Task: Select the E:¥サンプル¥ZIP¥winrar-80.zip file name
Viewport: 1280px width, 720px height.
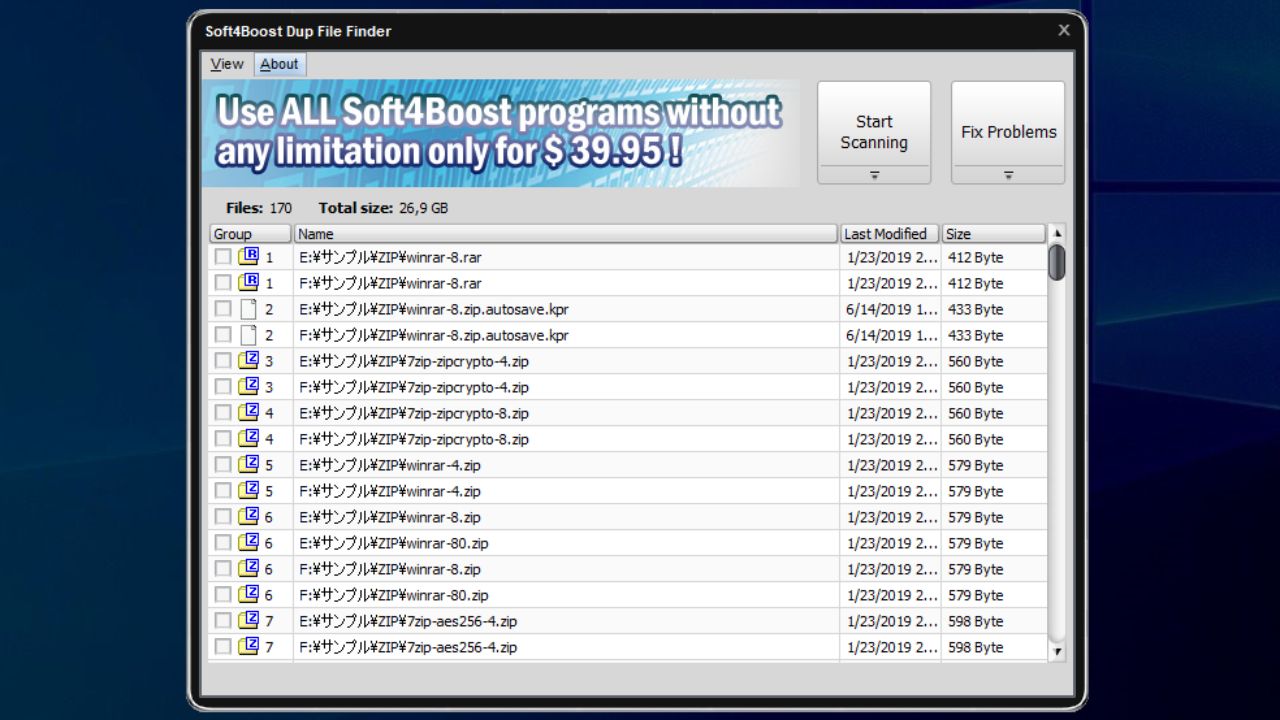Action: [x=394, y=543]
